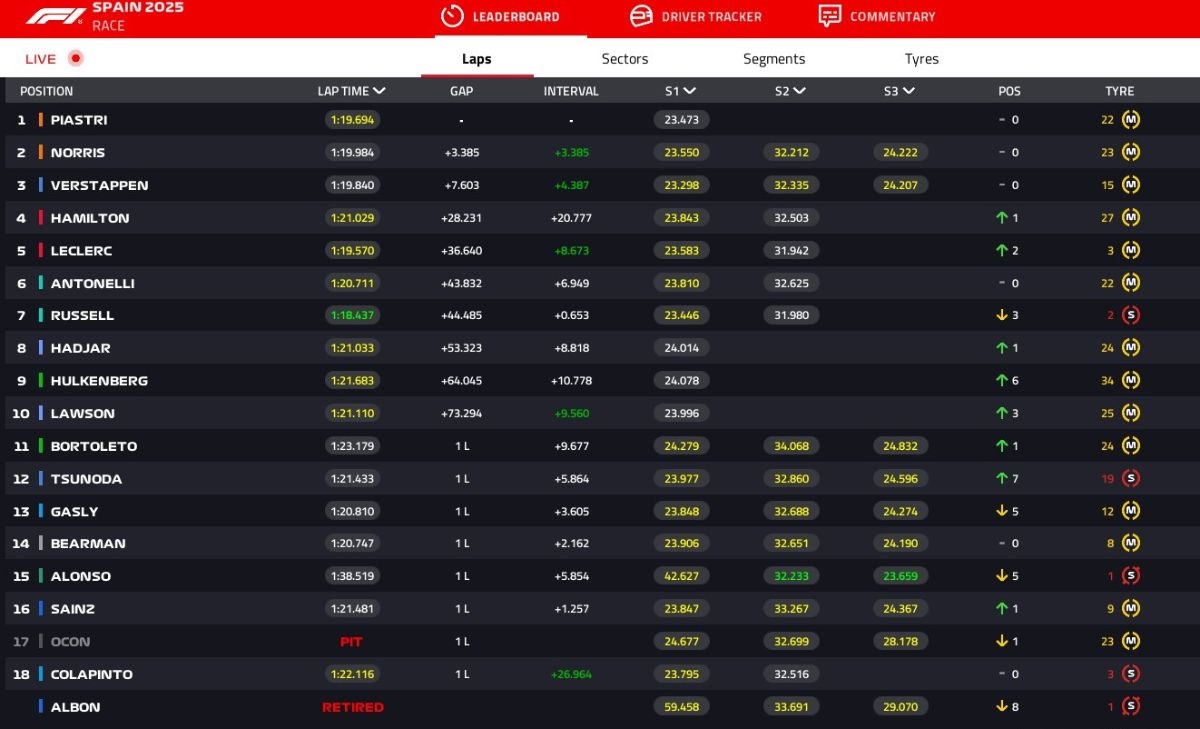Click Hulkenberg's green position-gain arrow
This screenshot has width=1200, height=729.
pyautogui.click(x=1001, y=381)
